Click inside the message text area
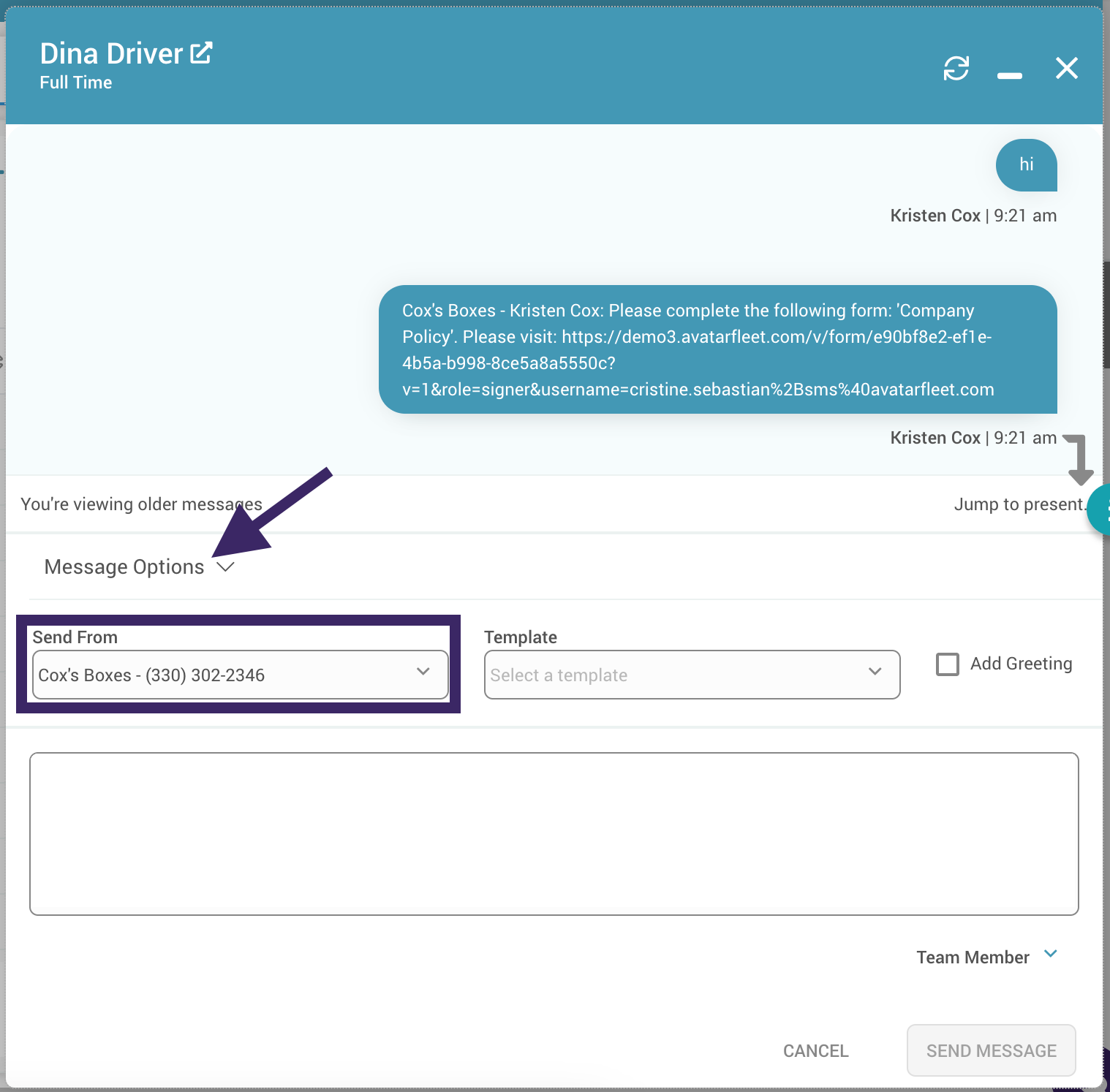The height and width of the screenshot is (1092, 1110). [x=554, y=833]
